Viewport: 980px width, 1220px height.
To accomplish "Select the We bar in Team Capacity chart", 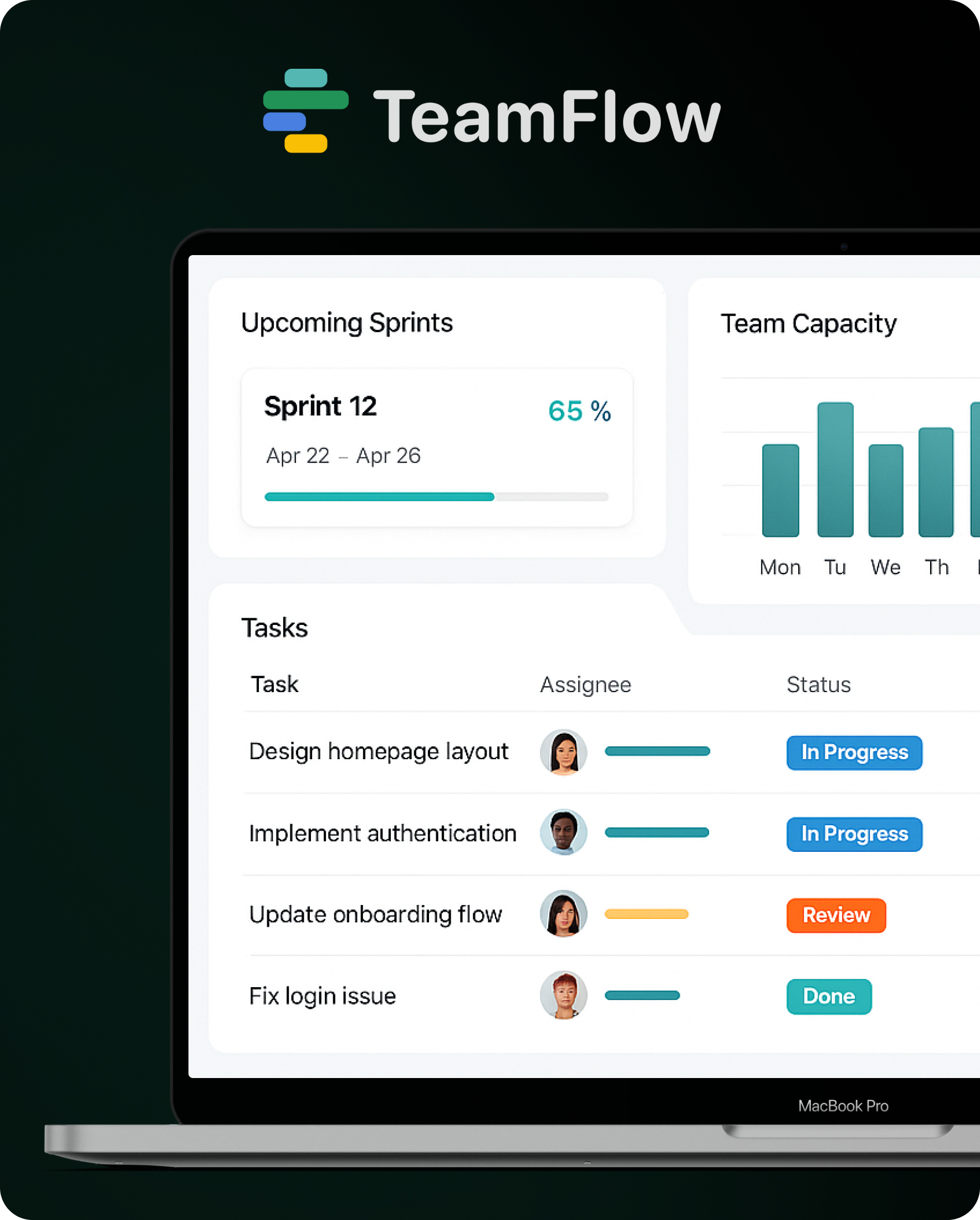I will 886,491.
